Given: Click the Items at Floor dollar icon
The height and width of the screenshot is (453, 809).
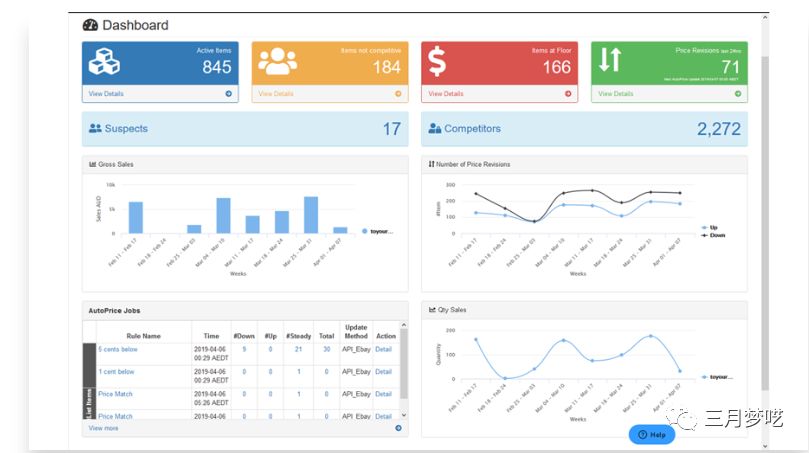Looking at the screenshot, I should point(437,61).
